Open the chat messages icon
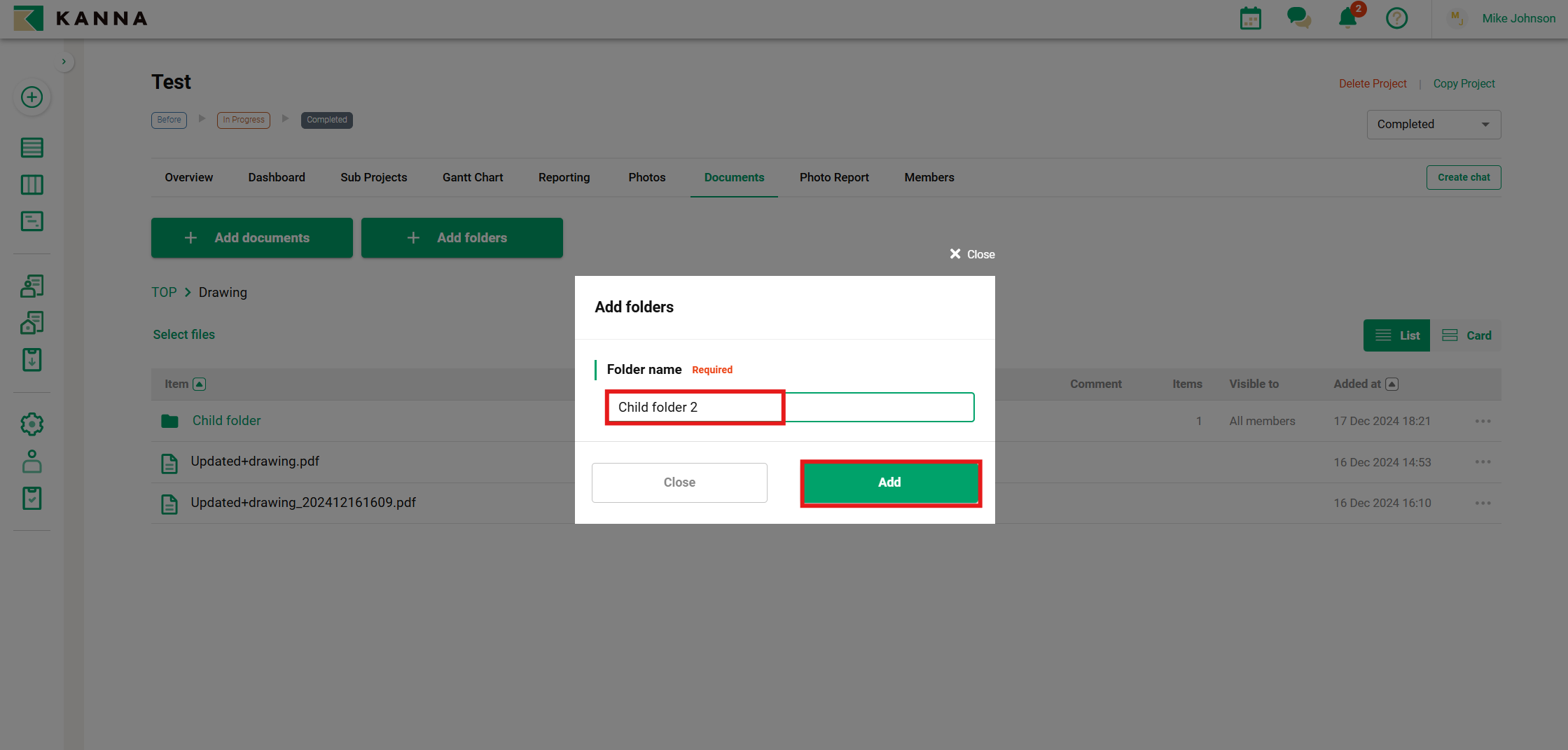 [x=1298, y=18]
